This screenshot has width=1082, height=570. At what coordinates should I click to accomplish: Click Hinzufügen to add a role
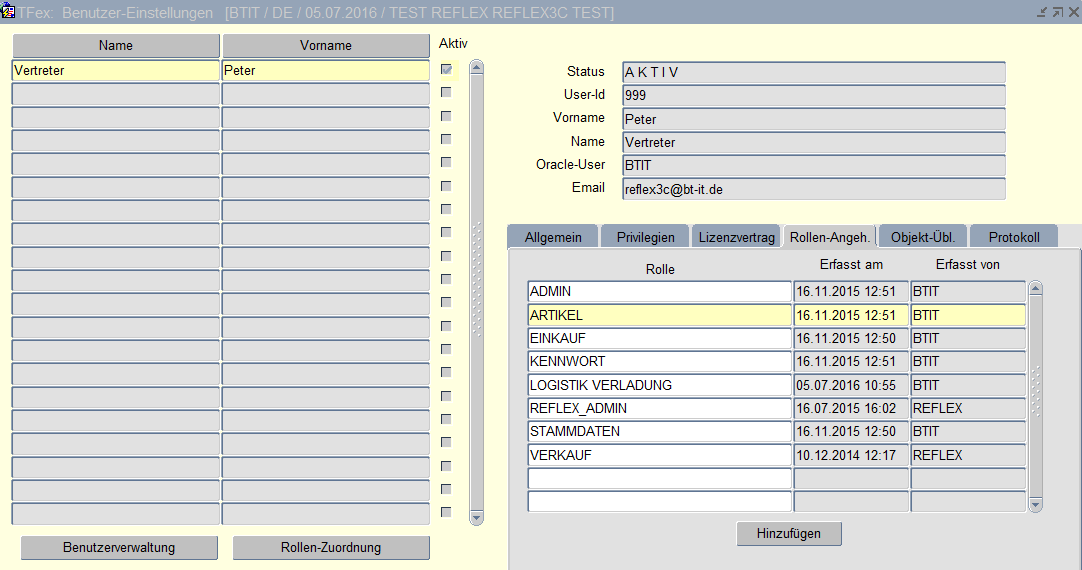[789, 533]
